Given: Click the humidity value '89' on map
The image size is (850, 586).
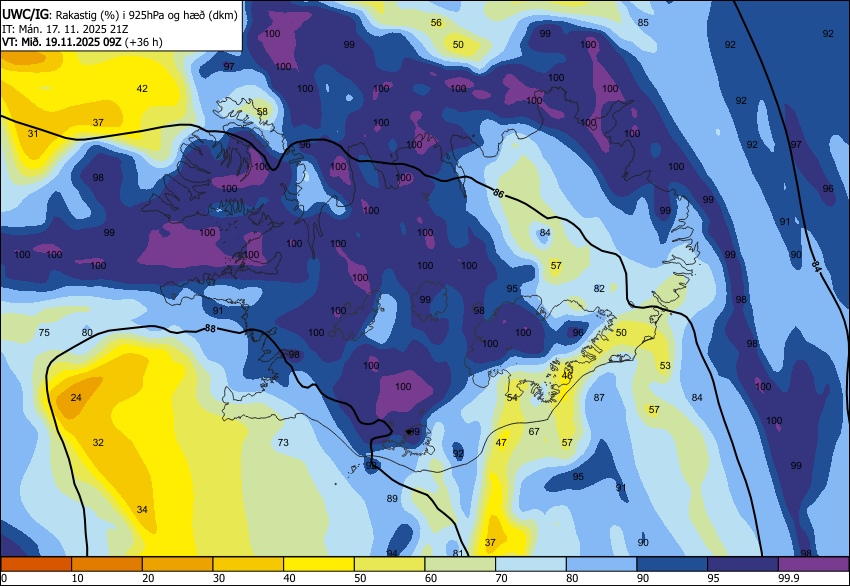Looking at the screenshot, I should [x=392, y=498].
